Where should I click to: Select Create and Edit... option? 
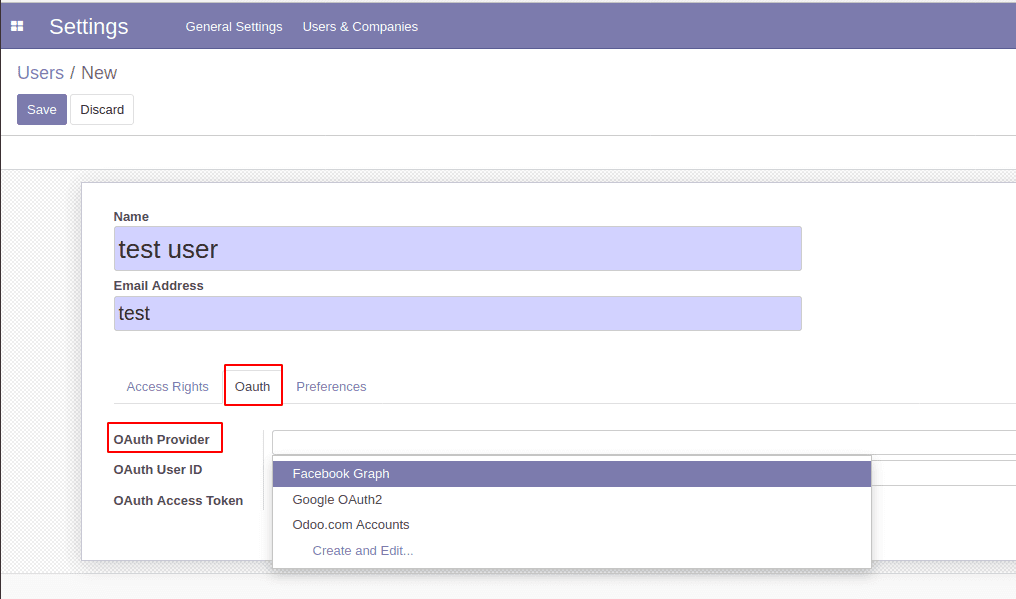click(x=572, y=550)
